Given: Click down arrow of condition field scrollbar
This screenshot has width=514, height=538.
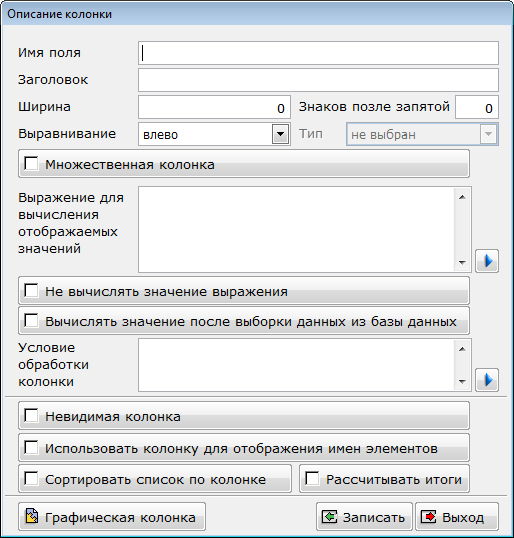Looking at the screenshot, I should tap(462, 381).
